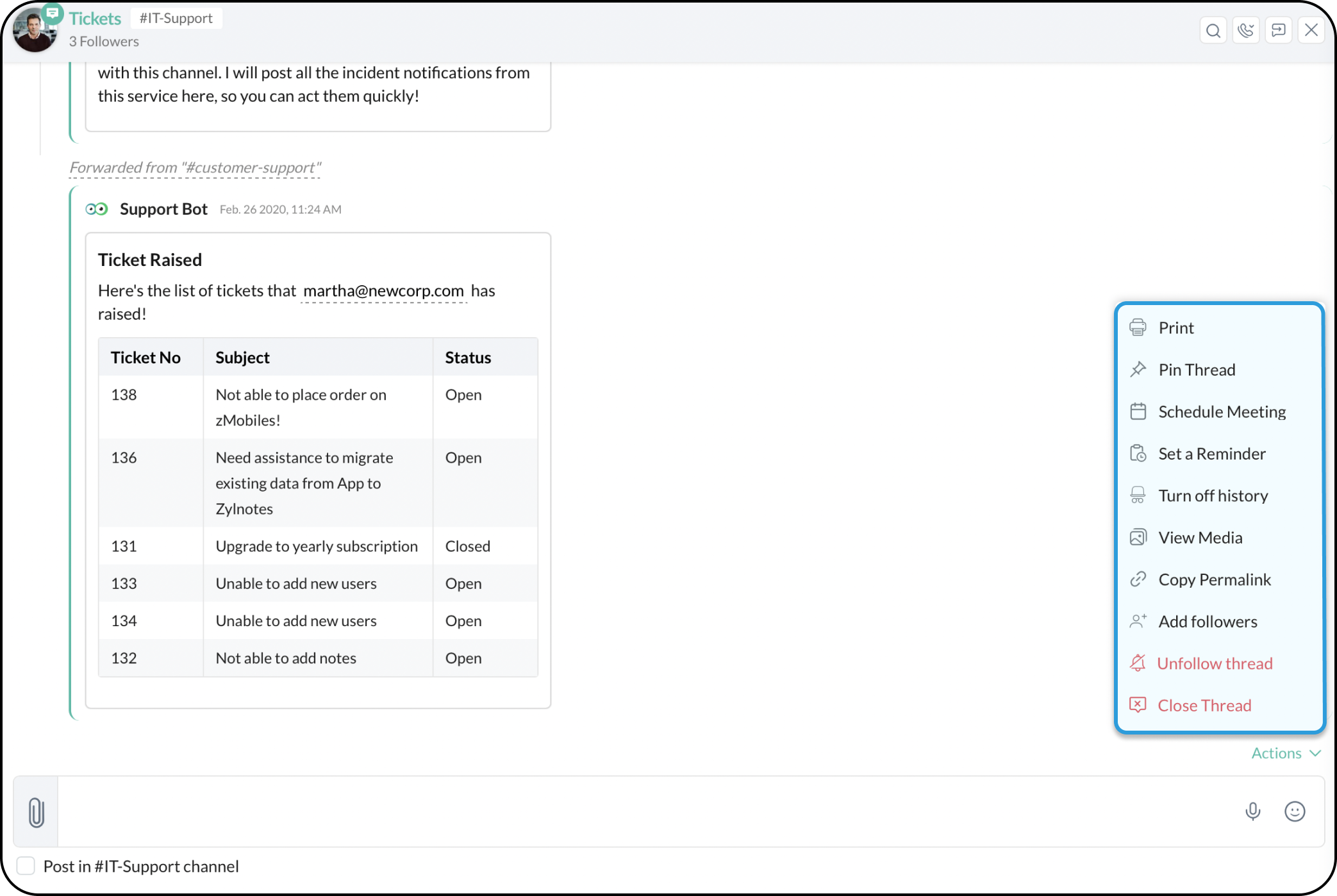Click the Forwarded from #customer-support link
Image resolution: width=1337 pixels, height=896 pixels.
195,168
